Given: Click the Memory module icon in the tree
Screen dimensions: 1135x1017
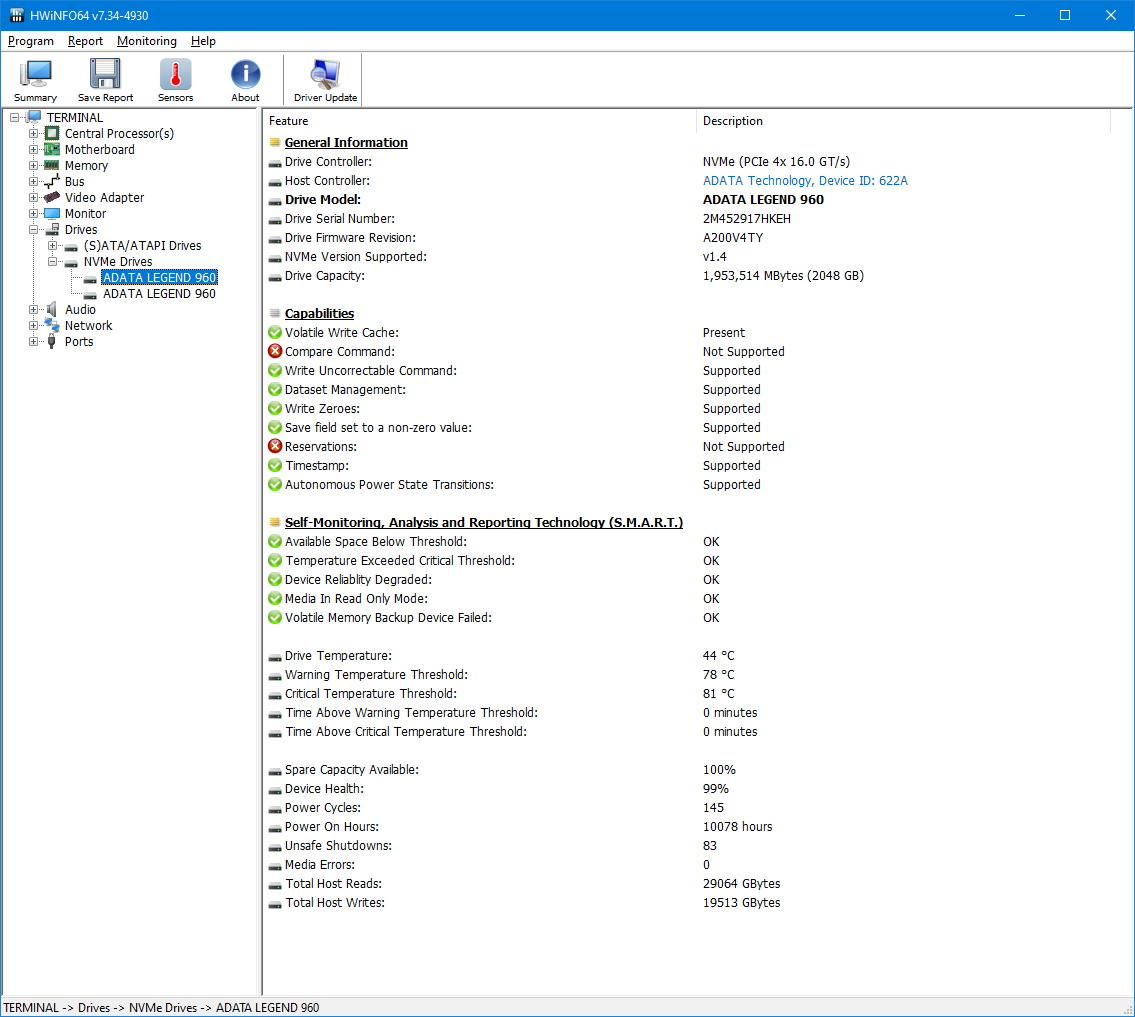Looking at the screenshot, I should pos(52,165).
